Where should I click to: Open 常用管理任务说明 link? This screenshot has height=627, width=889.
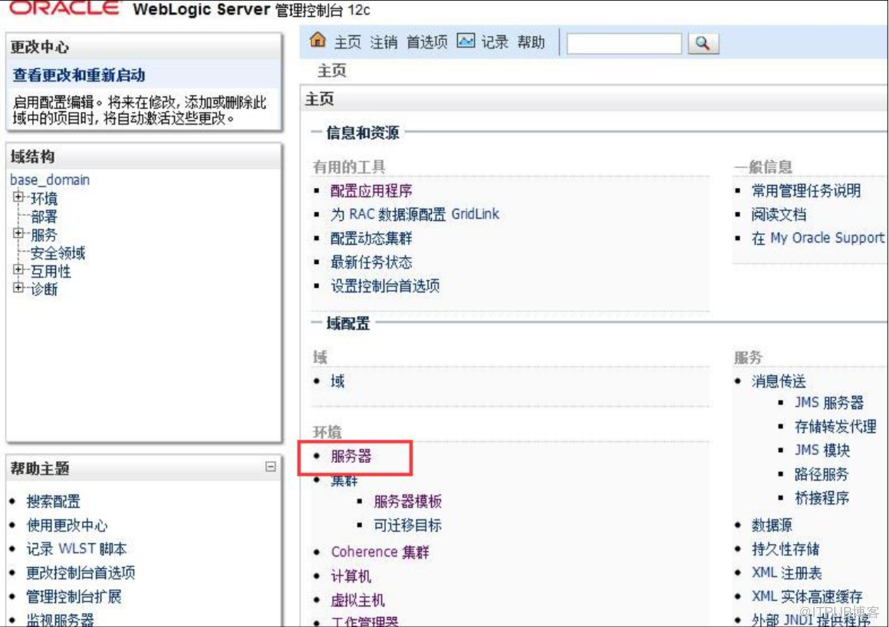point(806,190)
